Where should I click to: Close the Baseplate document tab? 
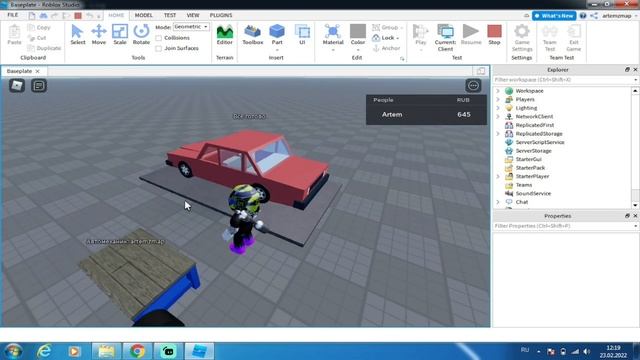pyautogui.click(x=38, y=71)
